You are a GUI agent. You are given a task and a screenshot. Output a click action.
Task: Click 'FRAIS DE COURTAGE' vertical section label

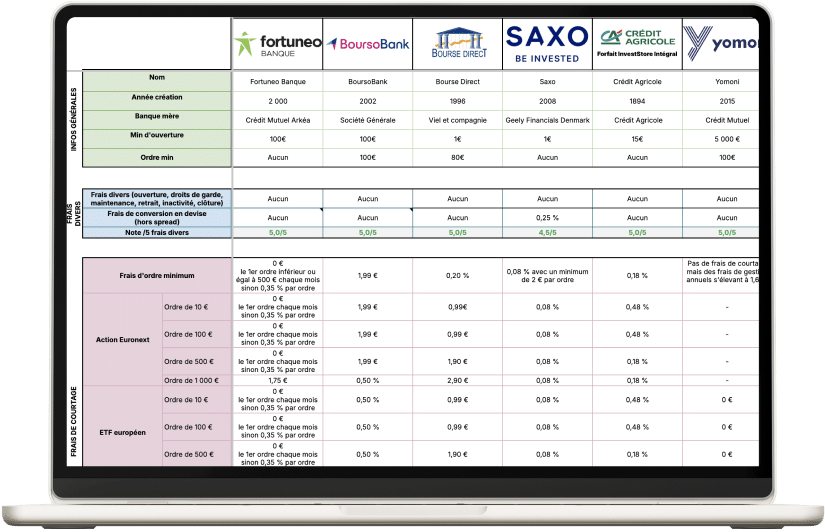74,421
